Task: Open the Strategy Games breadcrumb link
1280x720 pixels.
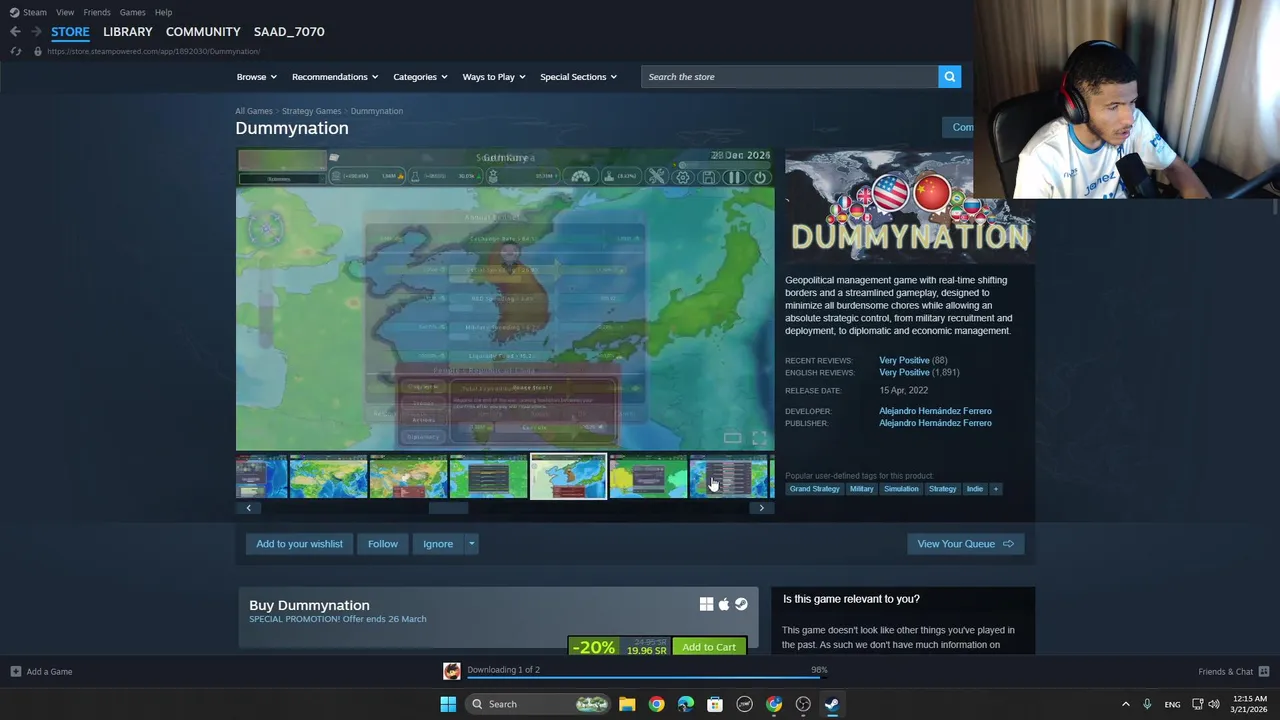Action: click(311, 111)
